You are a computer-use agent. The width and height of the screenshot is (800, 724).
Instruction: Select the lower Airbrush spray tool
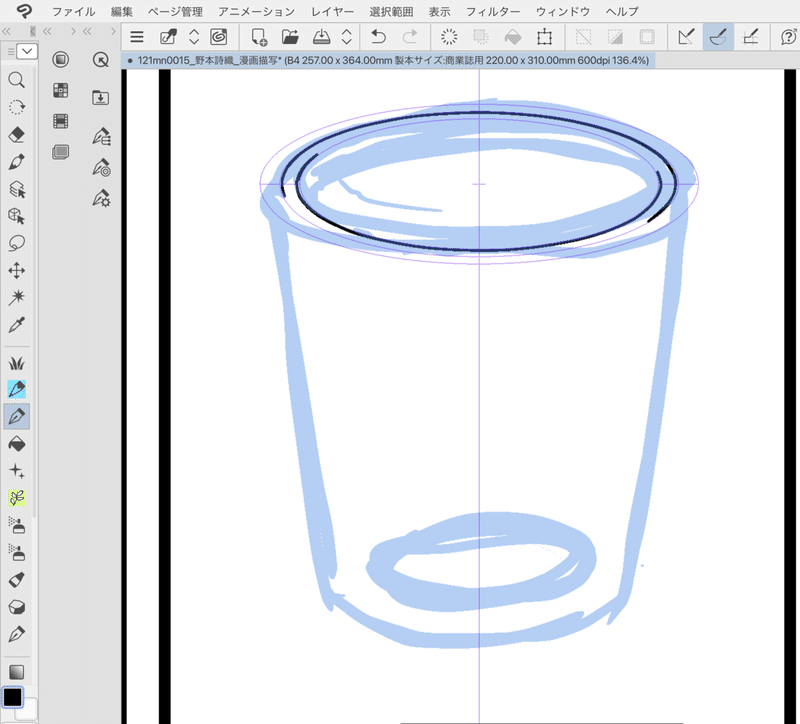click(16, 553)
